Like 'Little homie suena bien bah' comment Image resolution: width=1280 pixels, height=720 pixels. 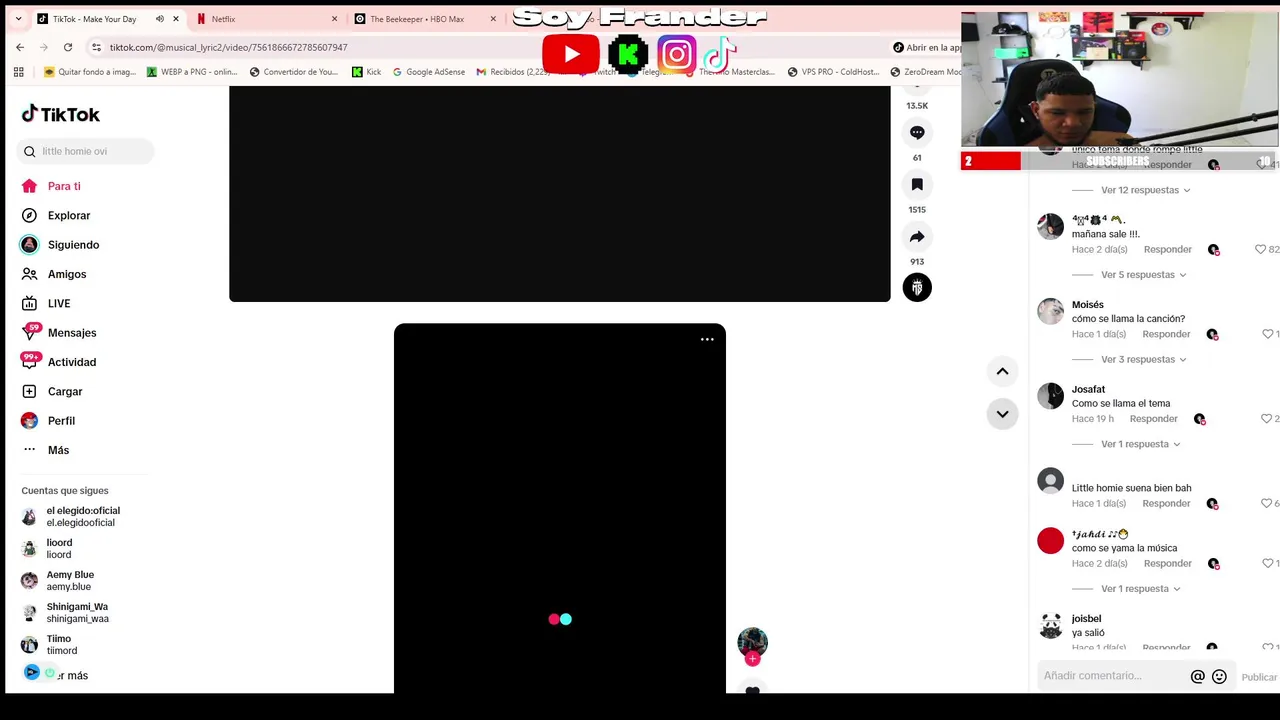click(x=1267, y=503)
